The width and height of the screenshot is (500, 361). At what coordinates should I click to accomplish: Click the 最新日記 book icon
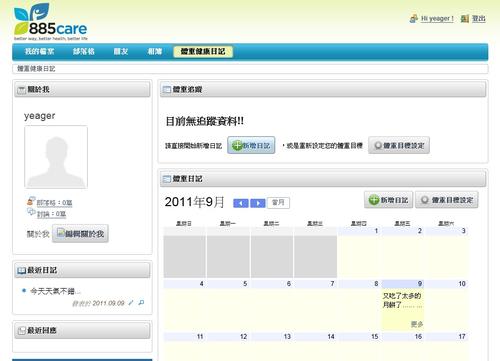pyautogui.click(x=21, y=270)
